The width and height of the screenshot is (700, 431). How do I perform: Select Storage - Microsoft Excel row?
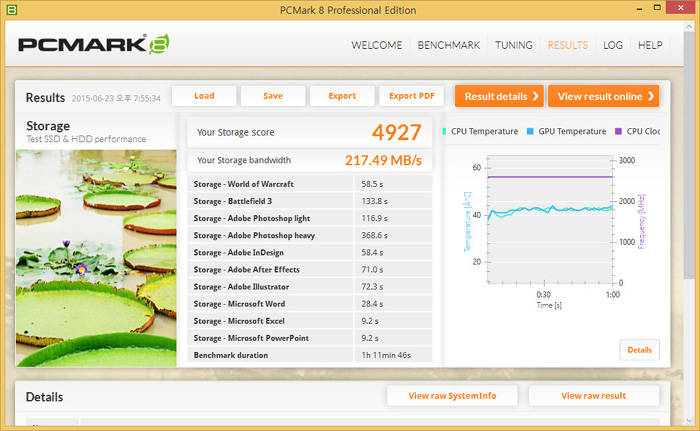(x=310, y=321)
